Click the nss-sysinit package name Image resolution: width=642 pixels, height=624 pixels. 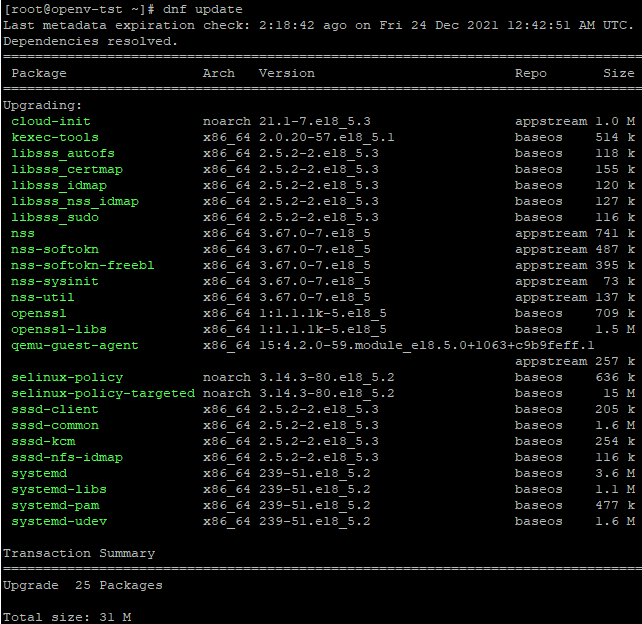pos(55,281)
